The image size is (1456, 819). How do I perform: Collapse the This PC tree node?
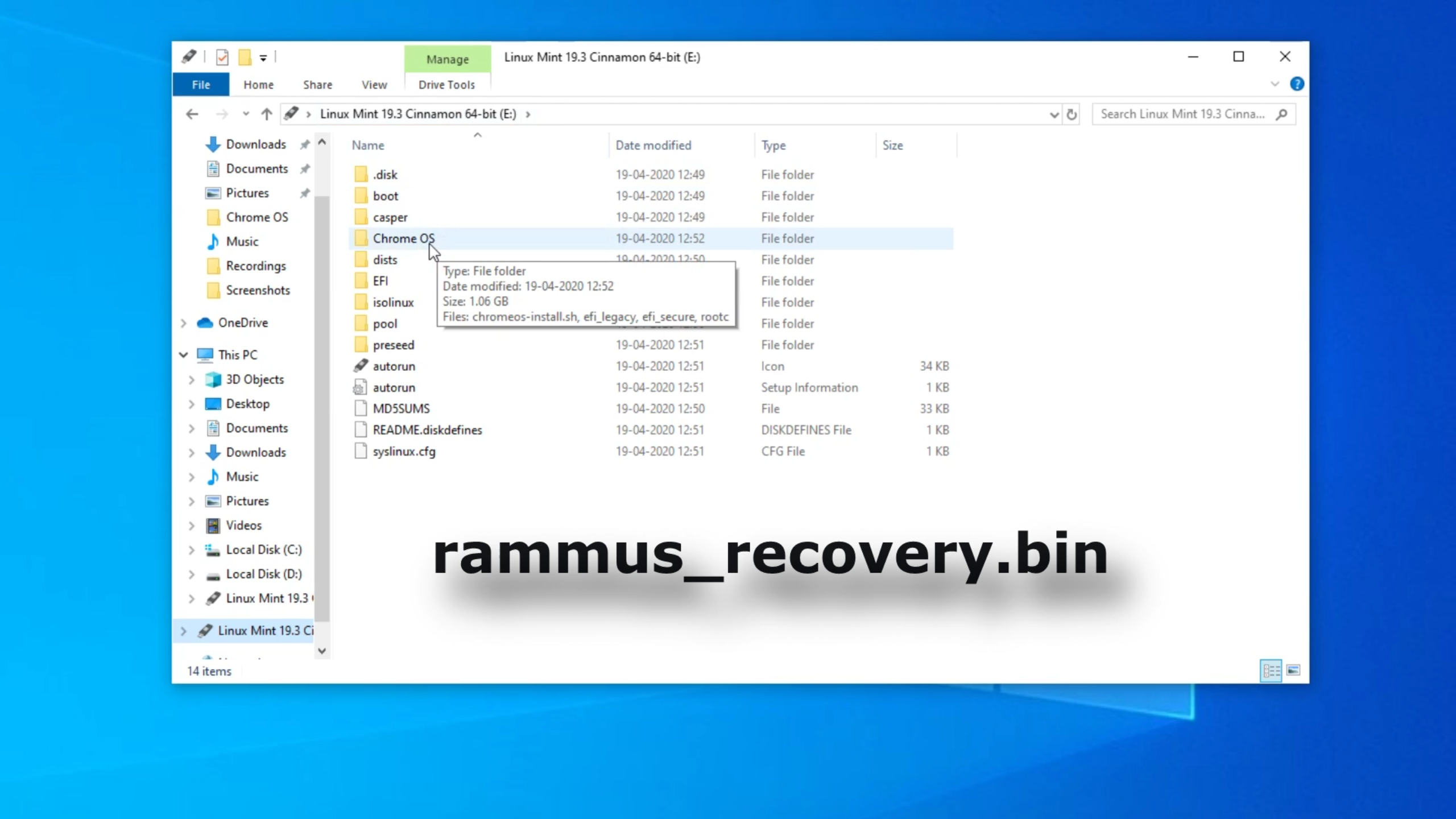tap(183, 355)
